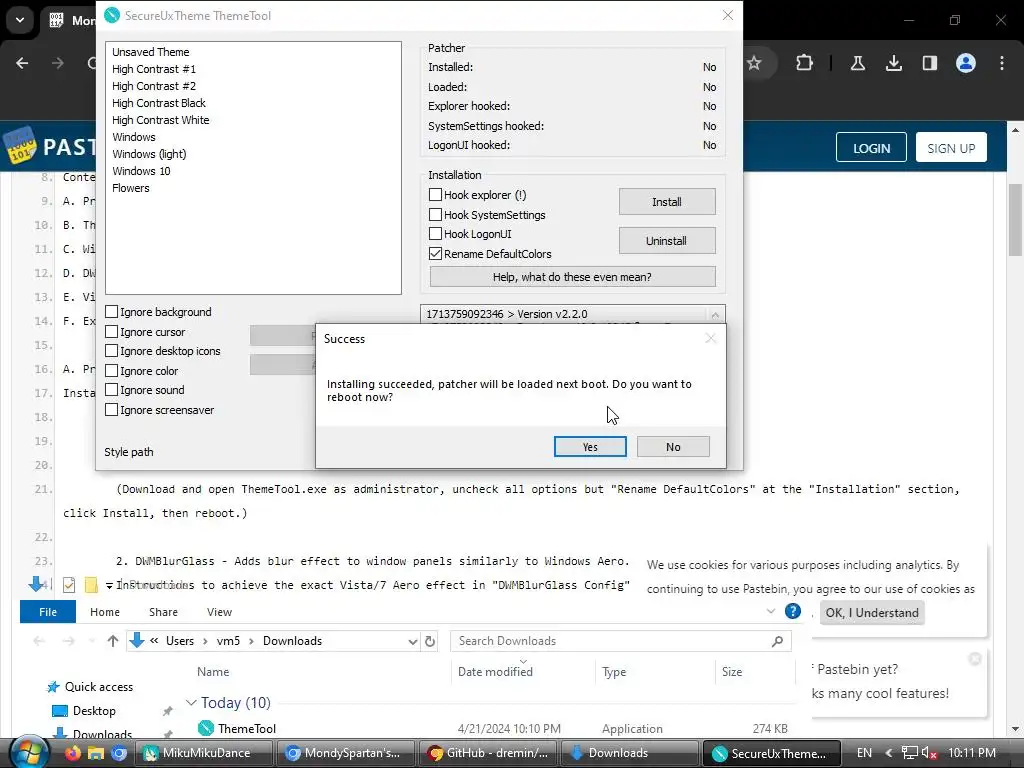This screenshot has width=1024, height=768.
Task: Close the Pastebin promo popup
Action: click(975, 659)
